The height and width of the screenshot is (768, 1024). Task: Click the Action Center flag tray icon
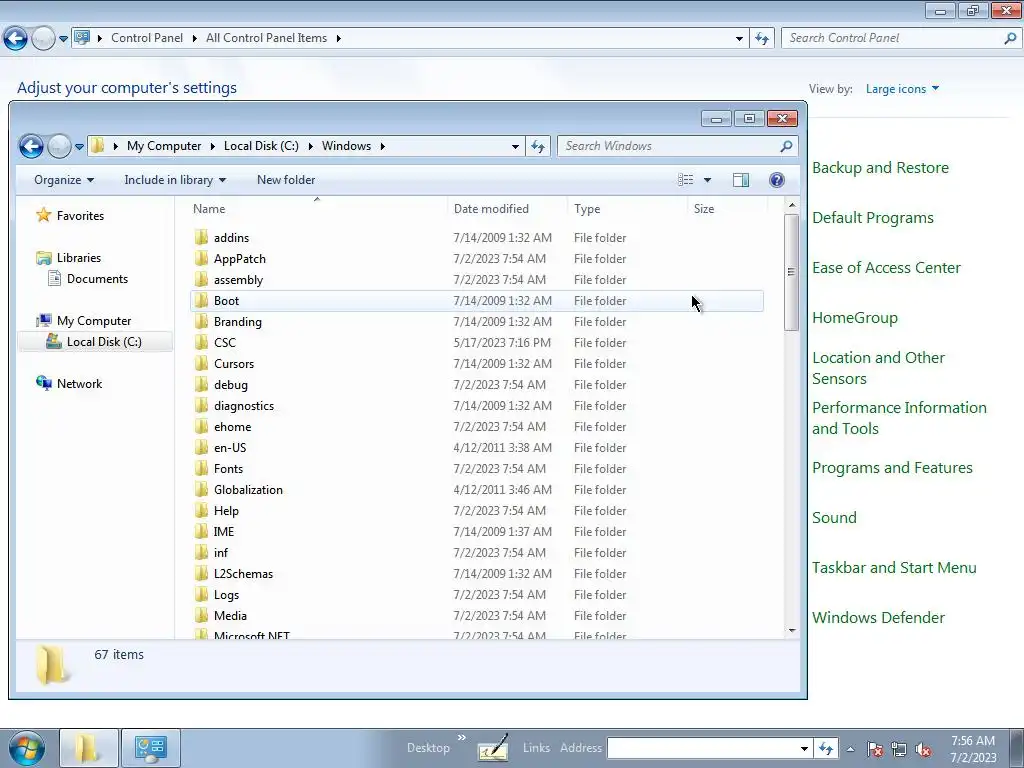click(x=876, y=749)
